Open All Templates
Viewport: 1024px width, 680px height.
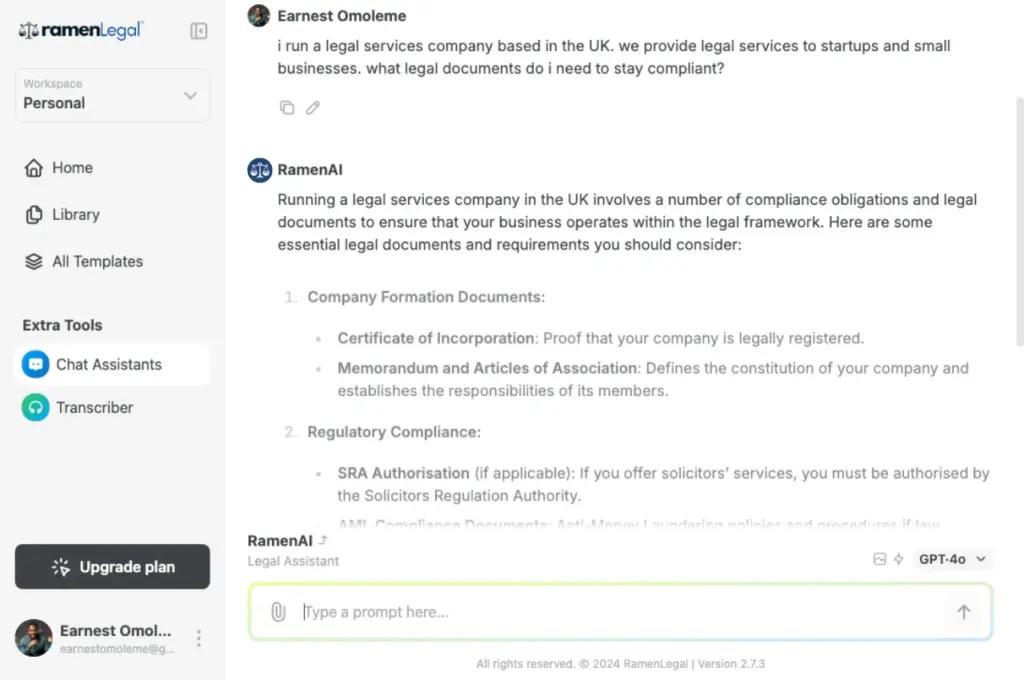95,261
